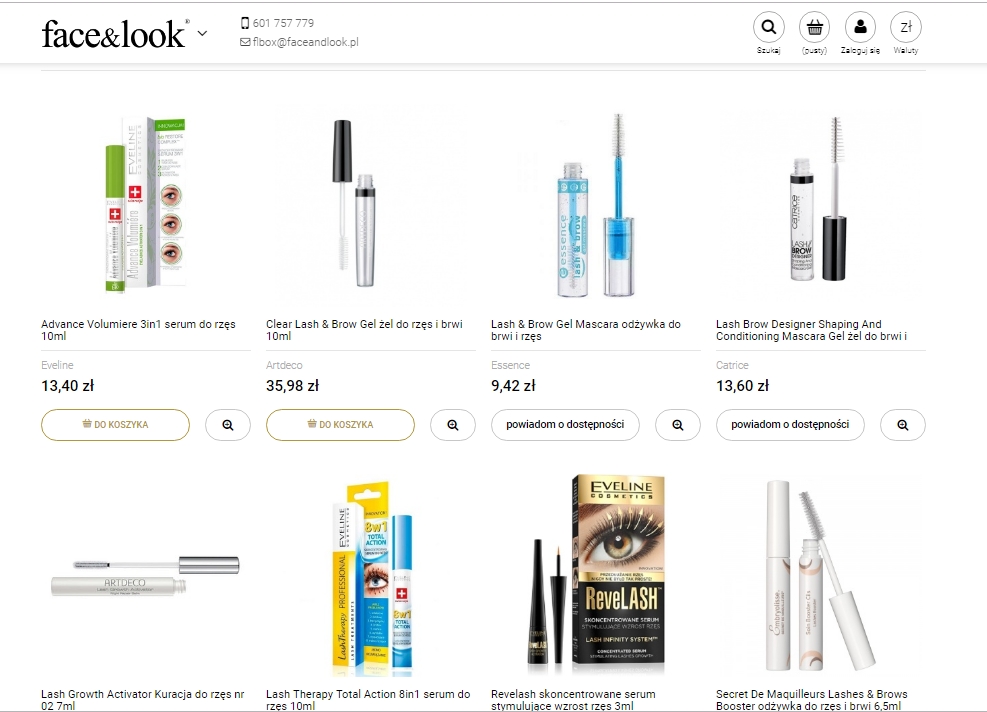The image size is (987, 712).
Task: Add Artdeco Clear Lash gel to basket
Action: [x=341, y=425]
